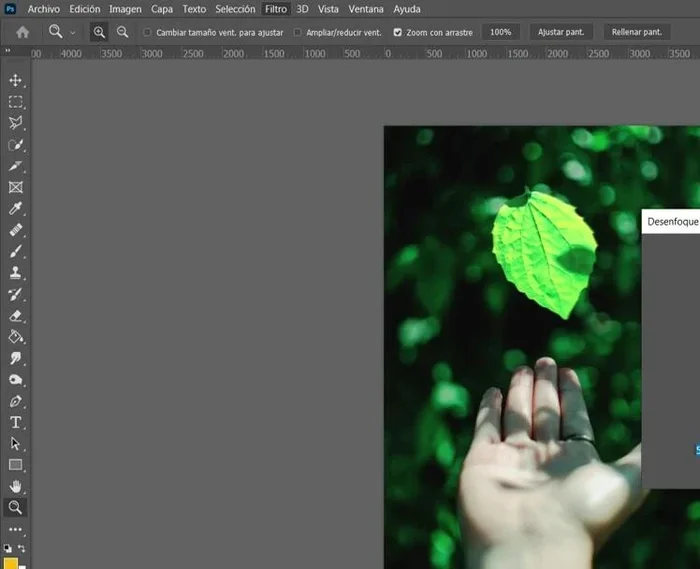Select the Healing Brush tool

click(16, 230)
